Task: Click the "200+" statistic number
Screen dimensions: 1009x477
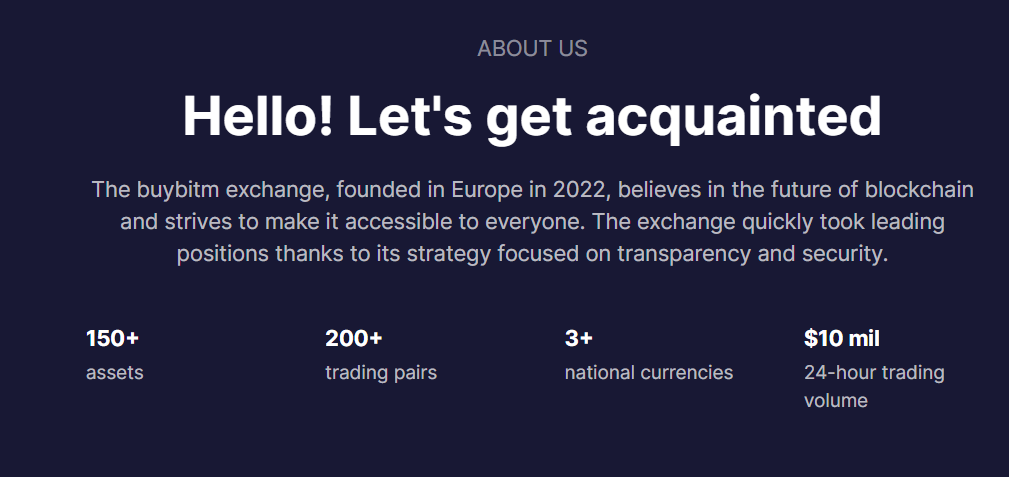Action: [353, 338]
